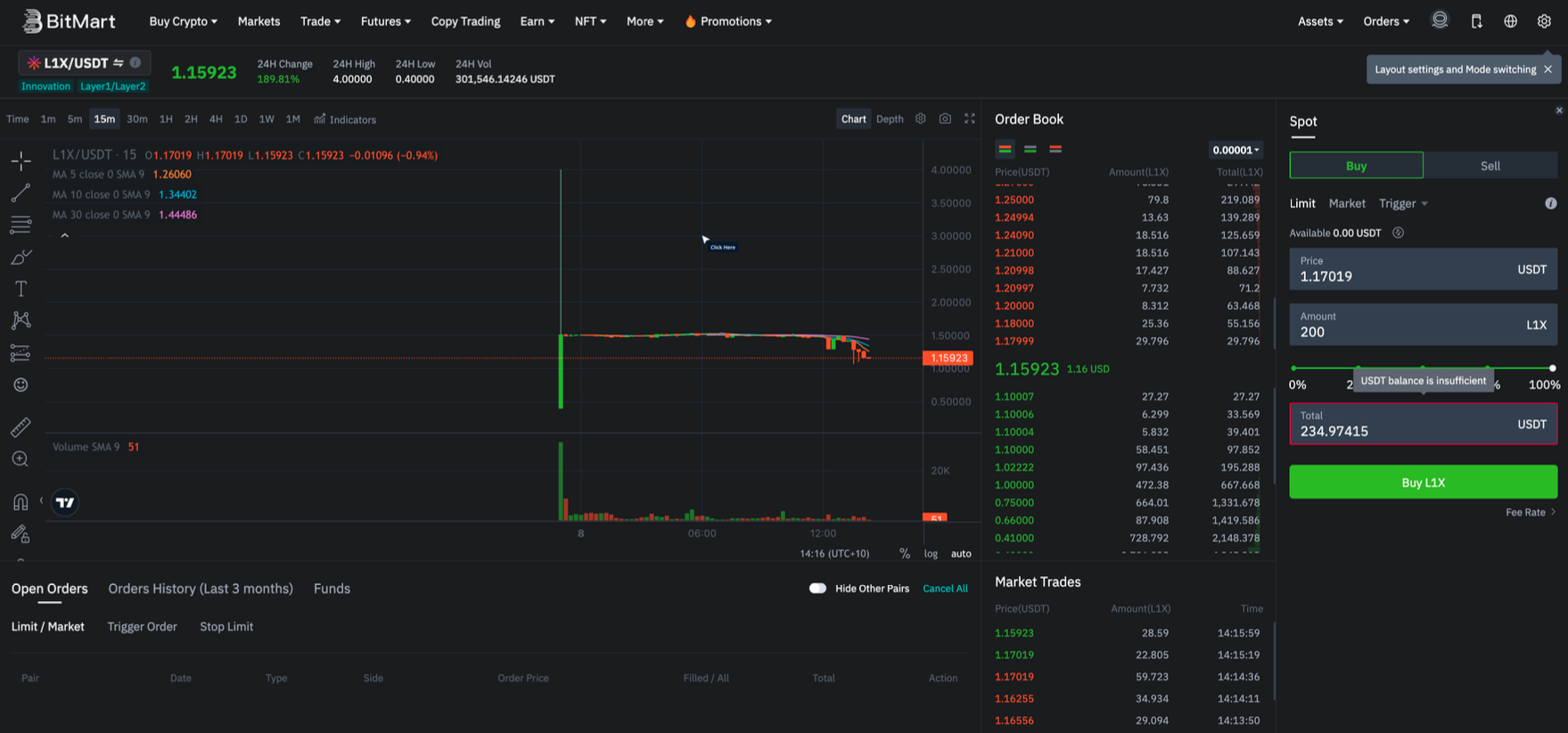Screen dimensions: 1568x733
Task: Select the text annotation tool
Action: tap(21, 289)
